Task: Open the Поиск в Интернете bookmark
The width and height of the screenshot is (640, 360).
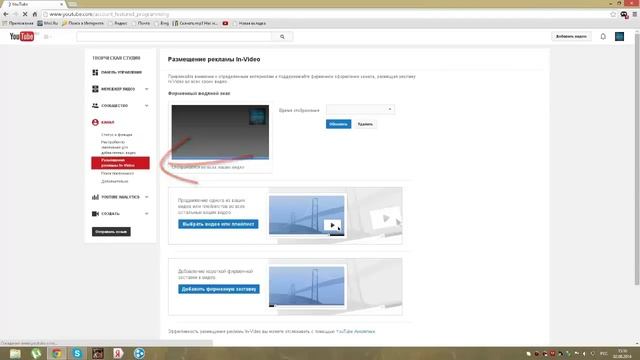Action: (x=83, y=23)
